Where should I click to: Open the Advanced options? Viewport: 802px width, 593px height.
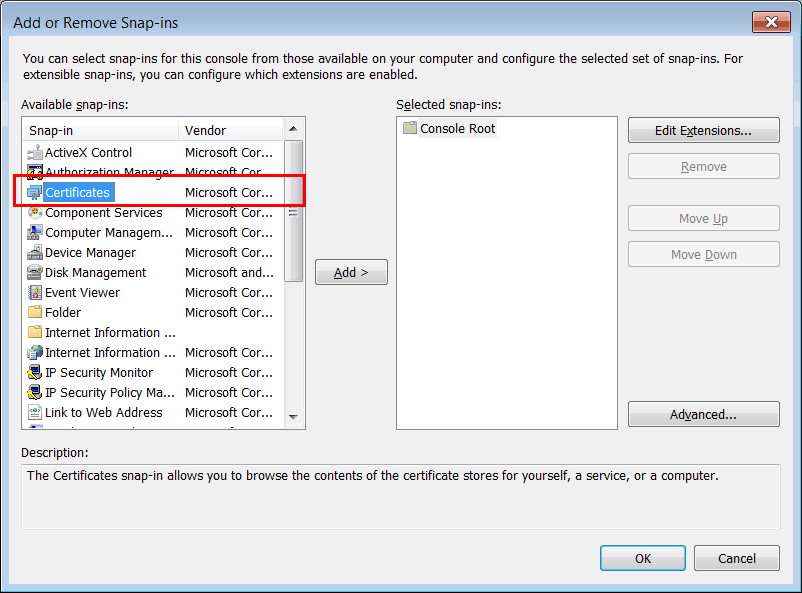pos(703,414)
